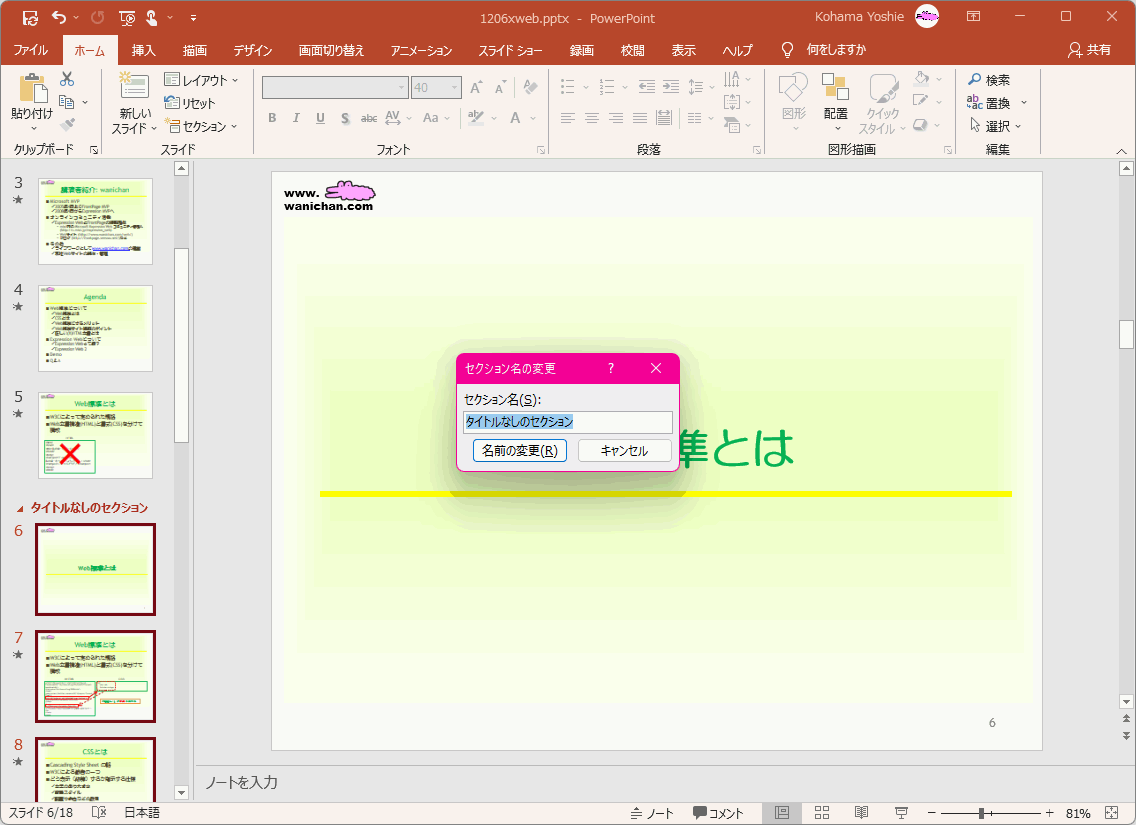Viewport: 1136px width, 825px height.
Task: Toggle the コメント comments pane
Action: pos(719,813)
